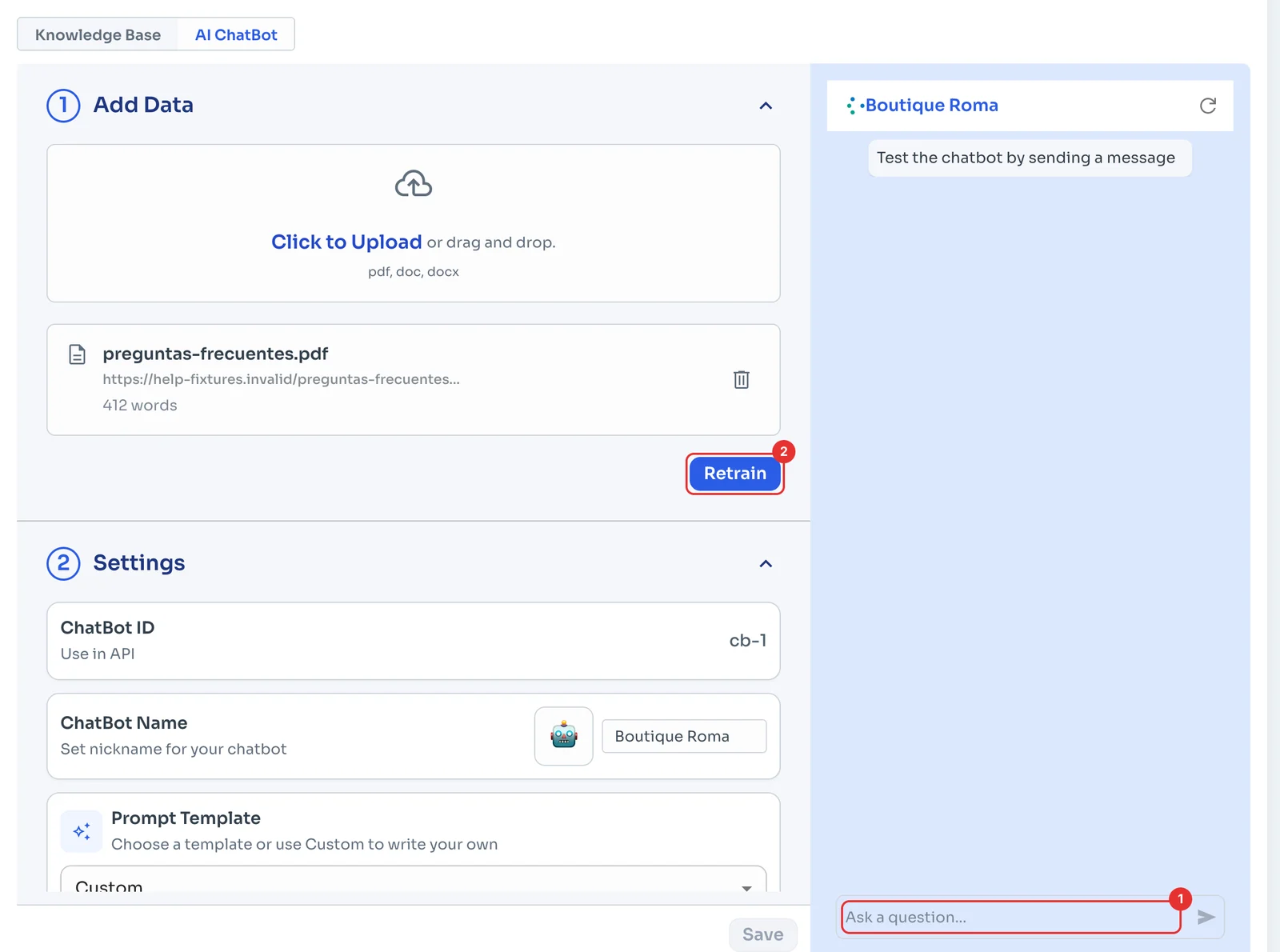Image resolution: width=1280 pixels, height=952 pixels.
Task: Click the cb-1 ChatBot ID value
Action: (x=748, y=641)
